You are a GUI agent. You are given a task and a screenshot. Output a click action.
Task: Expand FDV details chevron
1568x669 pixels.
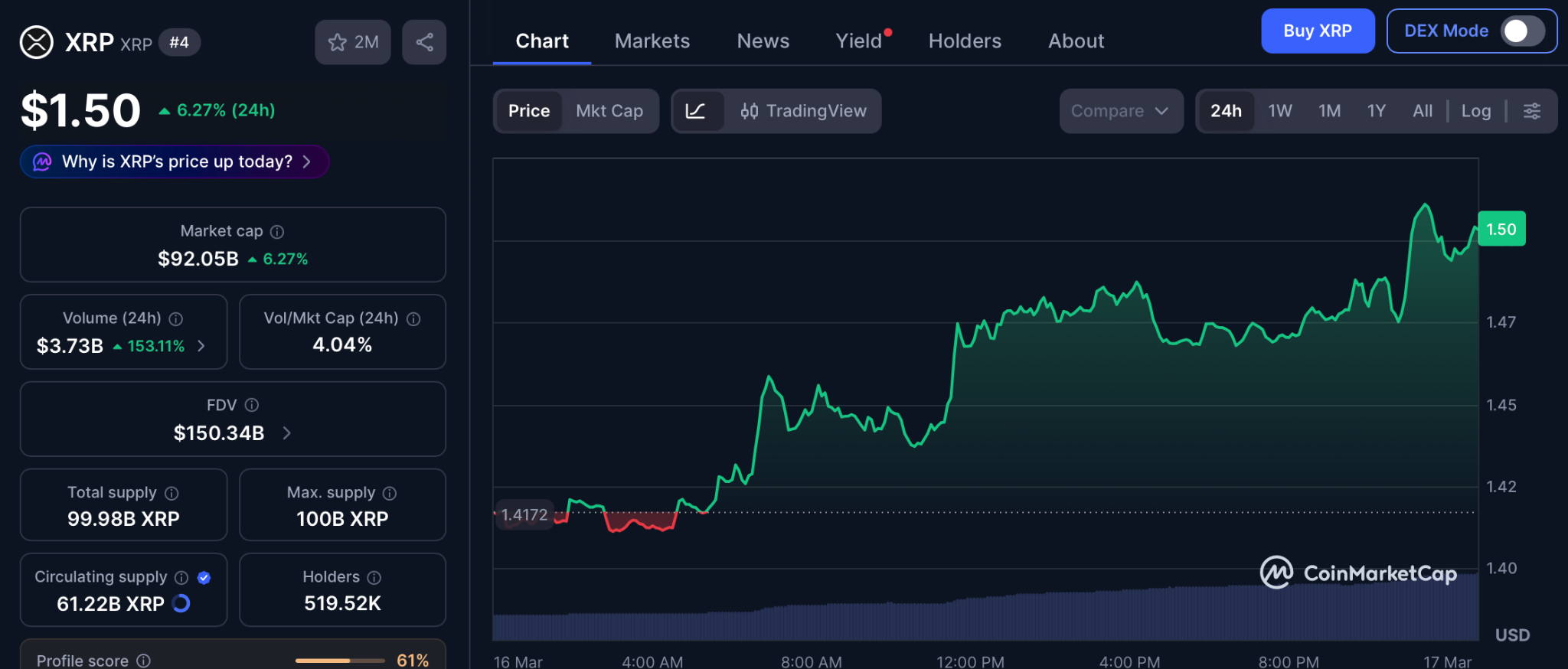coord(287,433)
